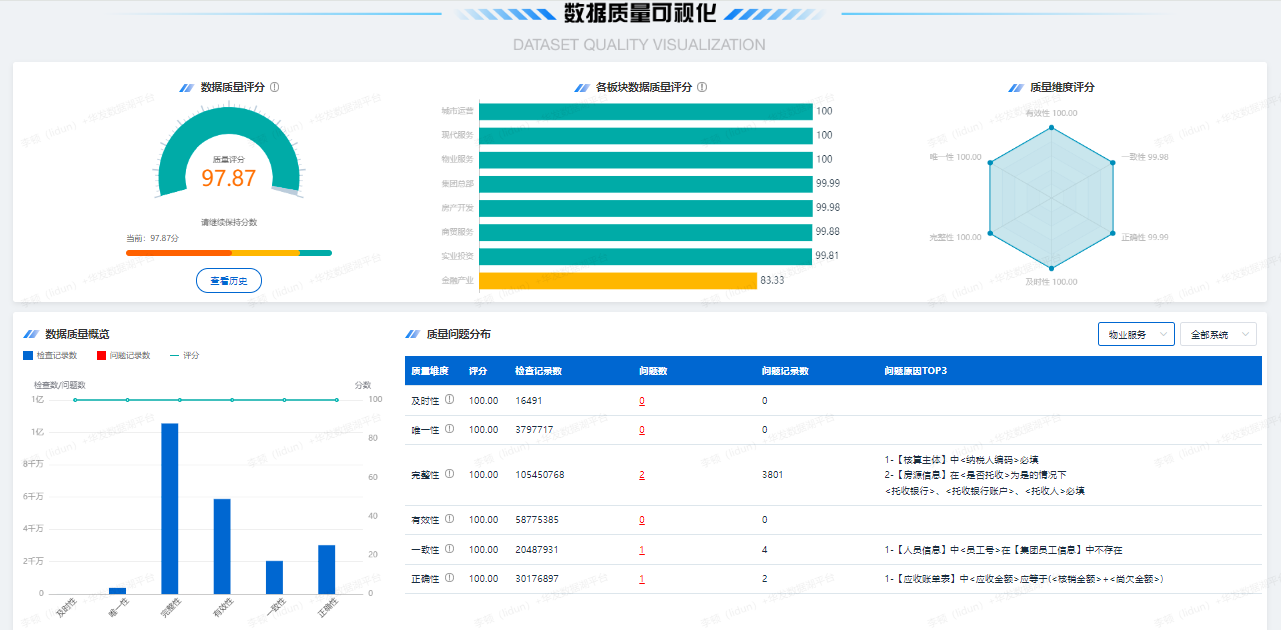Screen dimensions: 1281x630
Task: Click the 正确性 column in overview chart
Action: tap(327, 569)
